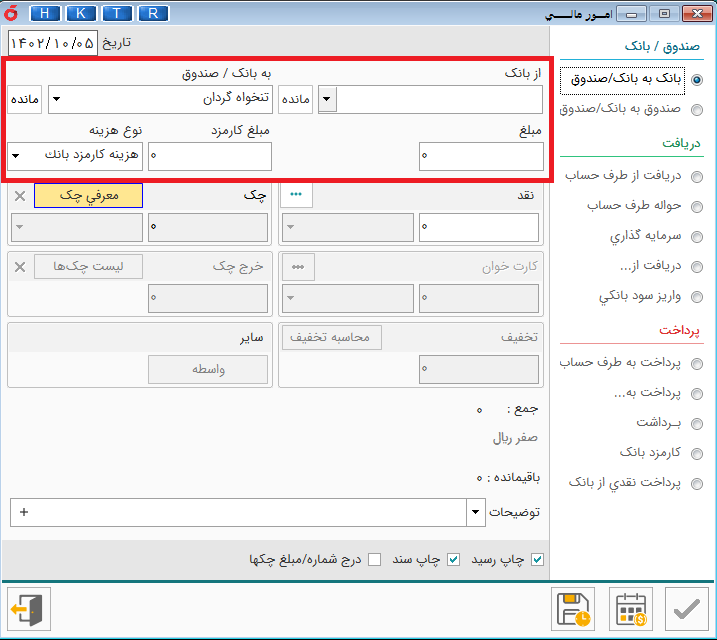
Task: Click the K toolbar button
Action: point(81,13)
